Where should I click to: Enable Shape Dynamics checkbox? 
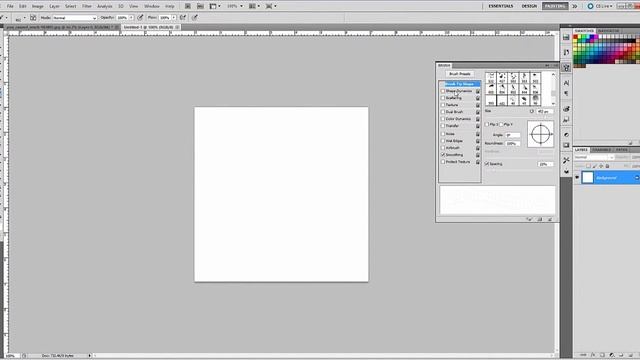(443, 91)
